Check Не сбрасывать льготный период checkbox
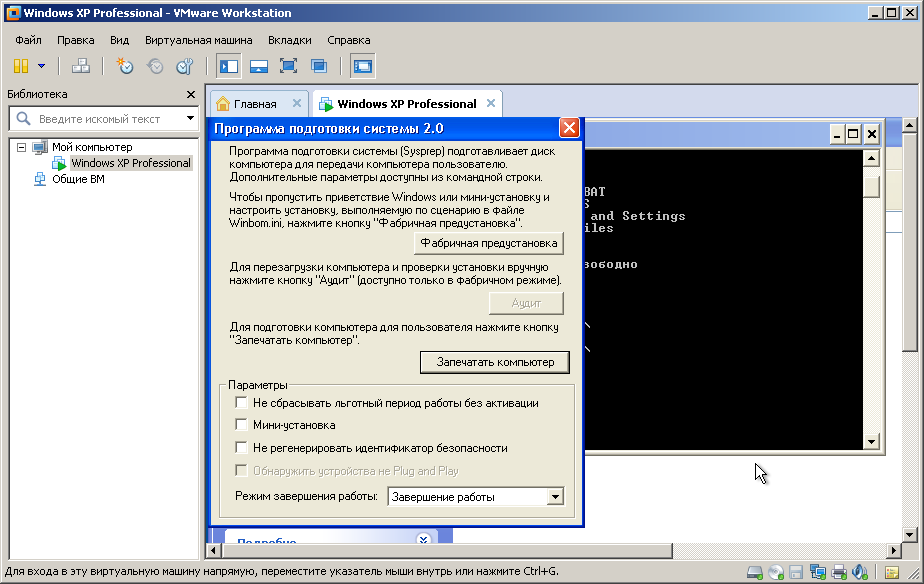Viewport: 924px width, 584px height. [241, 402]
